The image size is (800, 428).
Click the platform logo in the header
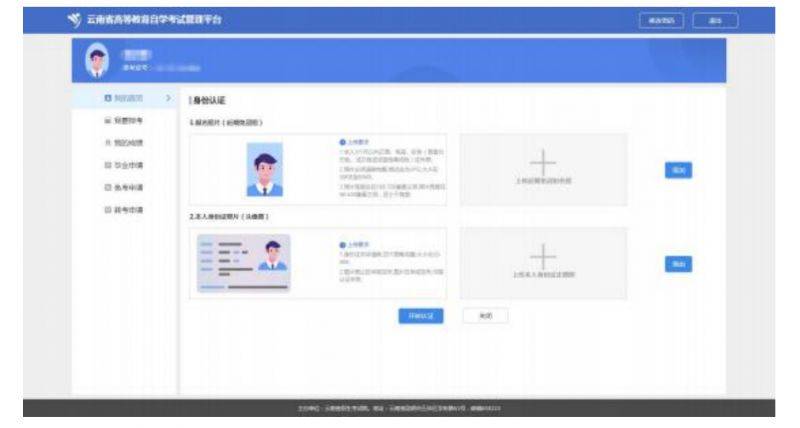pos(69,21)
